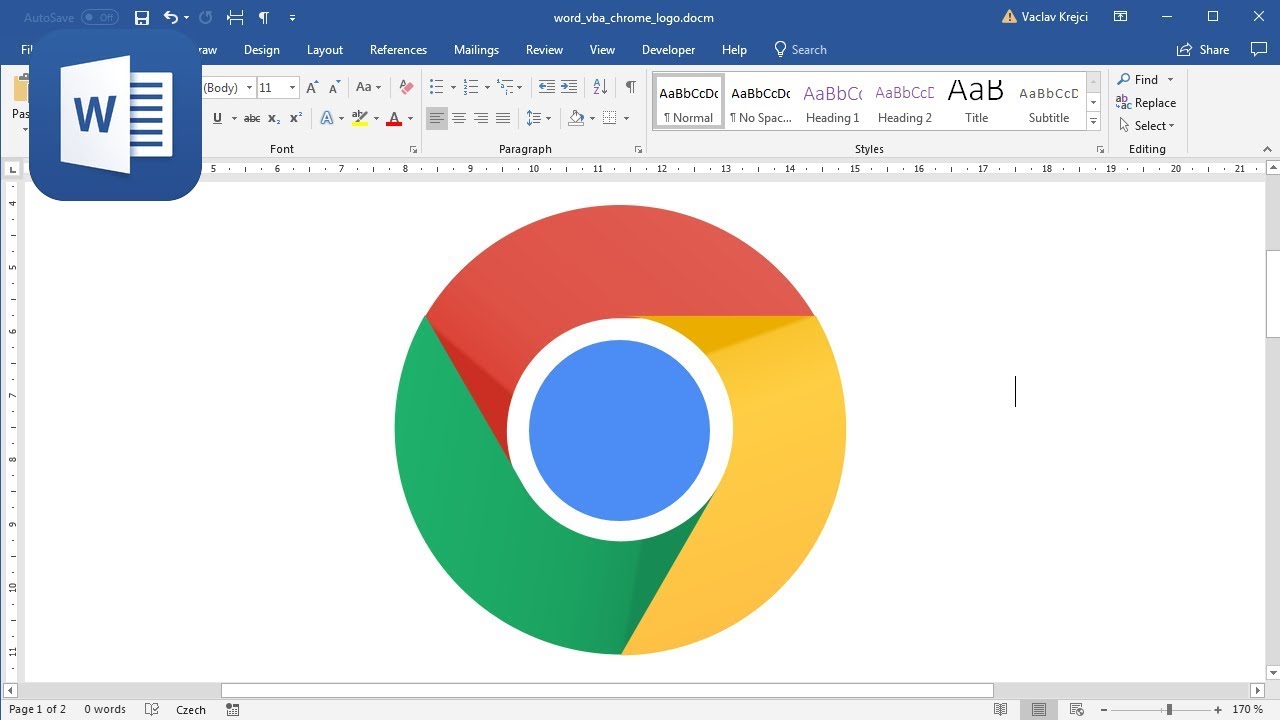1280x720 pixels.
Task: Collapse the ribbon with the caret arrow
Action: coord(1267,150)
